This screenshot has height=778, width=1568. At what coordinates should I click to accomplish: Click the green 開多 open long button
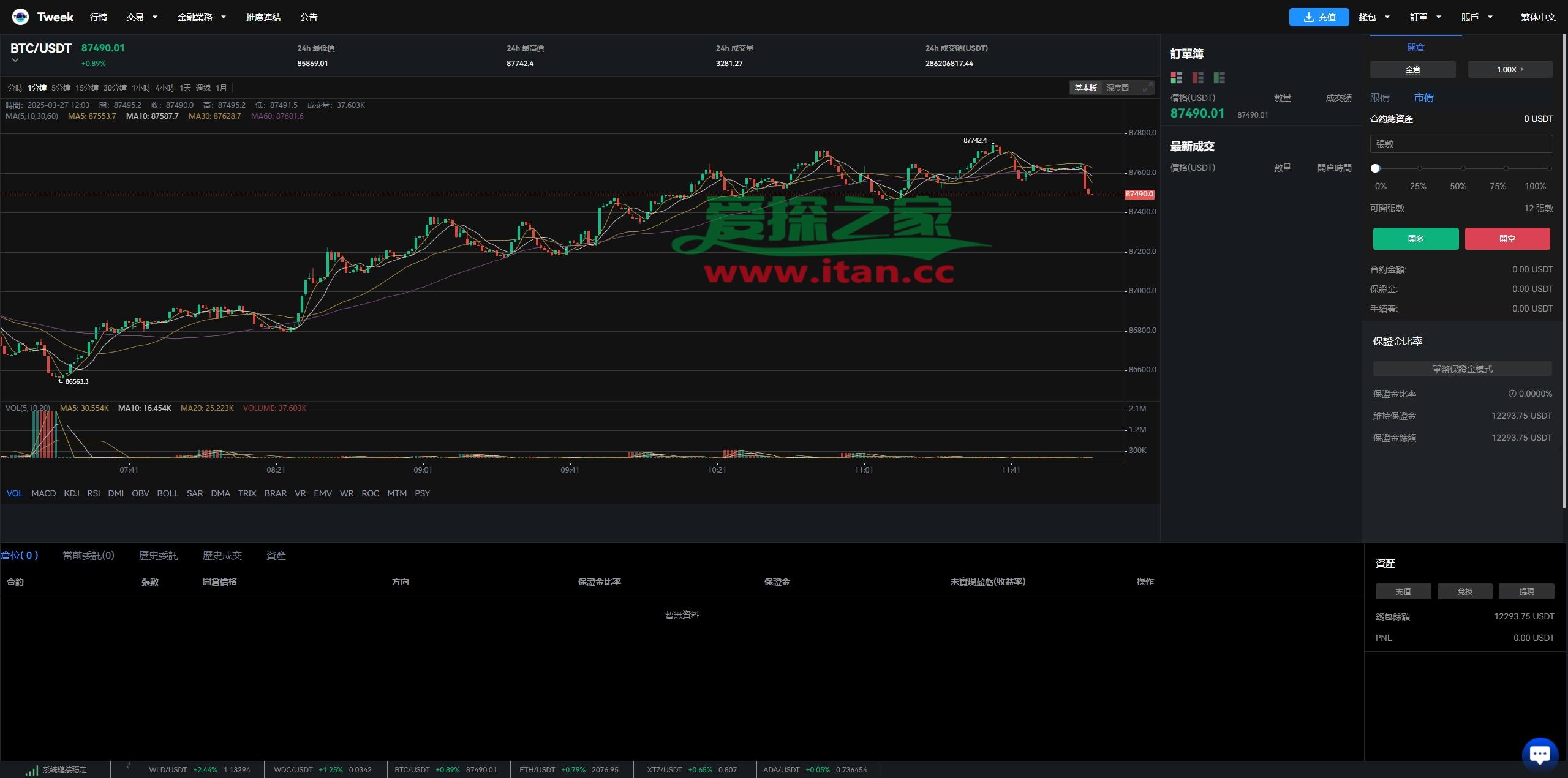click(x=1415, y=239)
